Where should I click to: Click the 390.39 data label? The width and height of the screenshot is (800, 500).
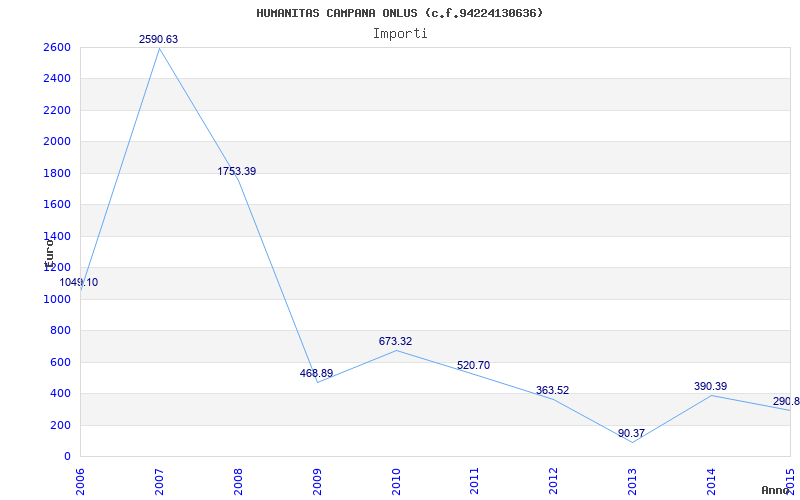click(x=711, y=386)
